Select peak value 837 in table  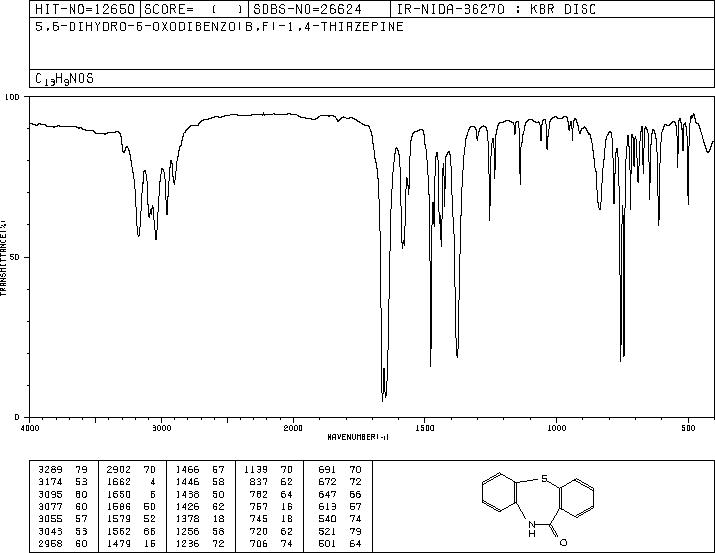pos(259,482)
